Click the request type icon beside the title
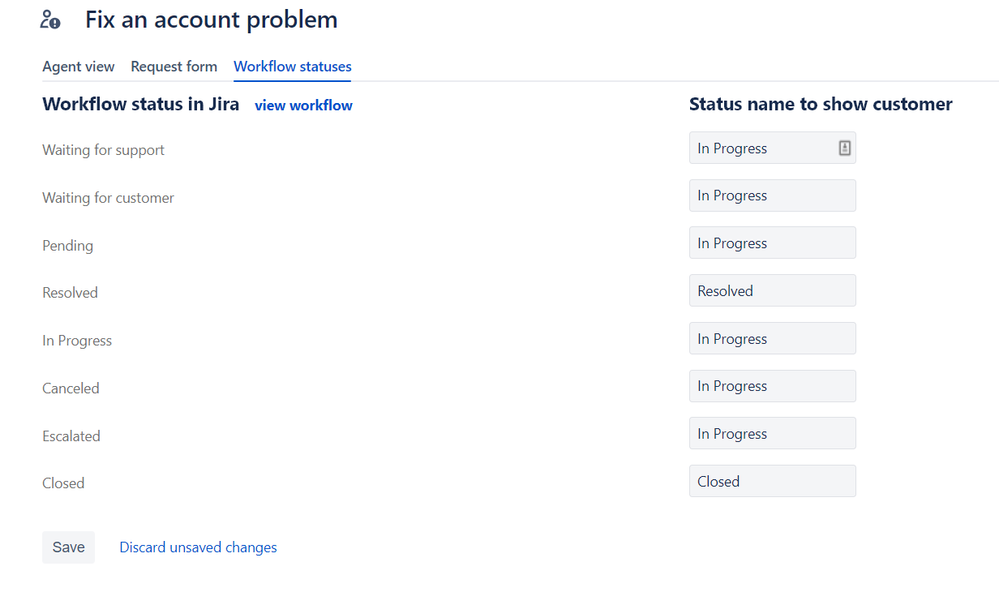The width and height of the screenshot is (999, 601). pyautogui.click(x=50, y=19)
